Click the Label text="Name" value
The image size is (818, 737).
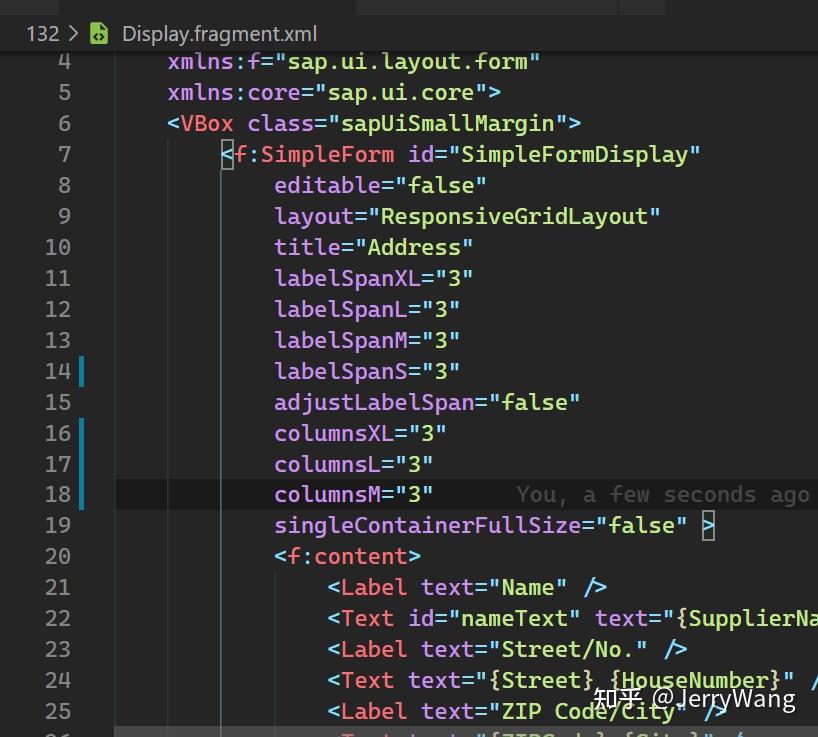click(x=527, y=587)
